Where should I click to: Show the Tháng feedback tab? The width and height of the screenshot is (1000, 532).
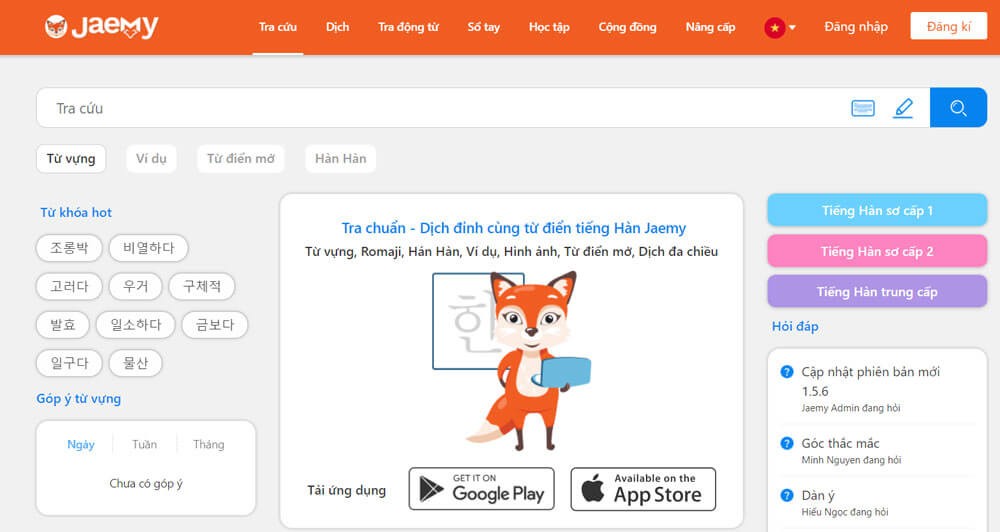[x=208, y=444]
